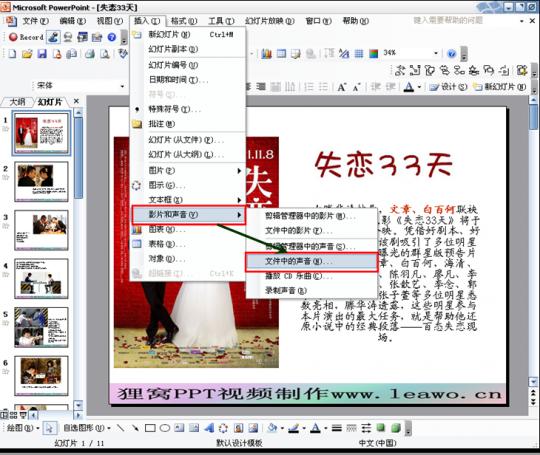Click the slide title 失恋33天
Viewport: 540px width, 455px height.
click(x=383, y=165)
